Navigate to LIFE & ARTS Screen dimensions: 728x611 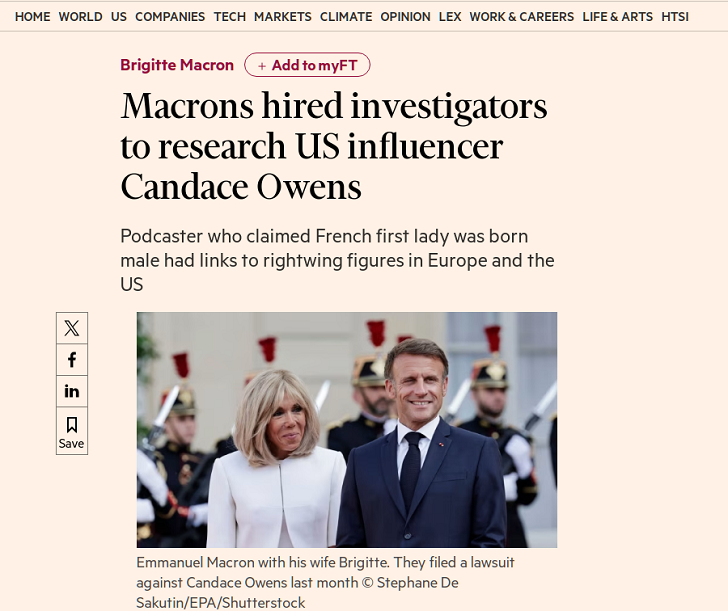click(x=617, y=17)
